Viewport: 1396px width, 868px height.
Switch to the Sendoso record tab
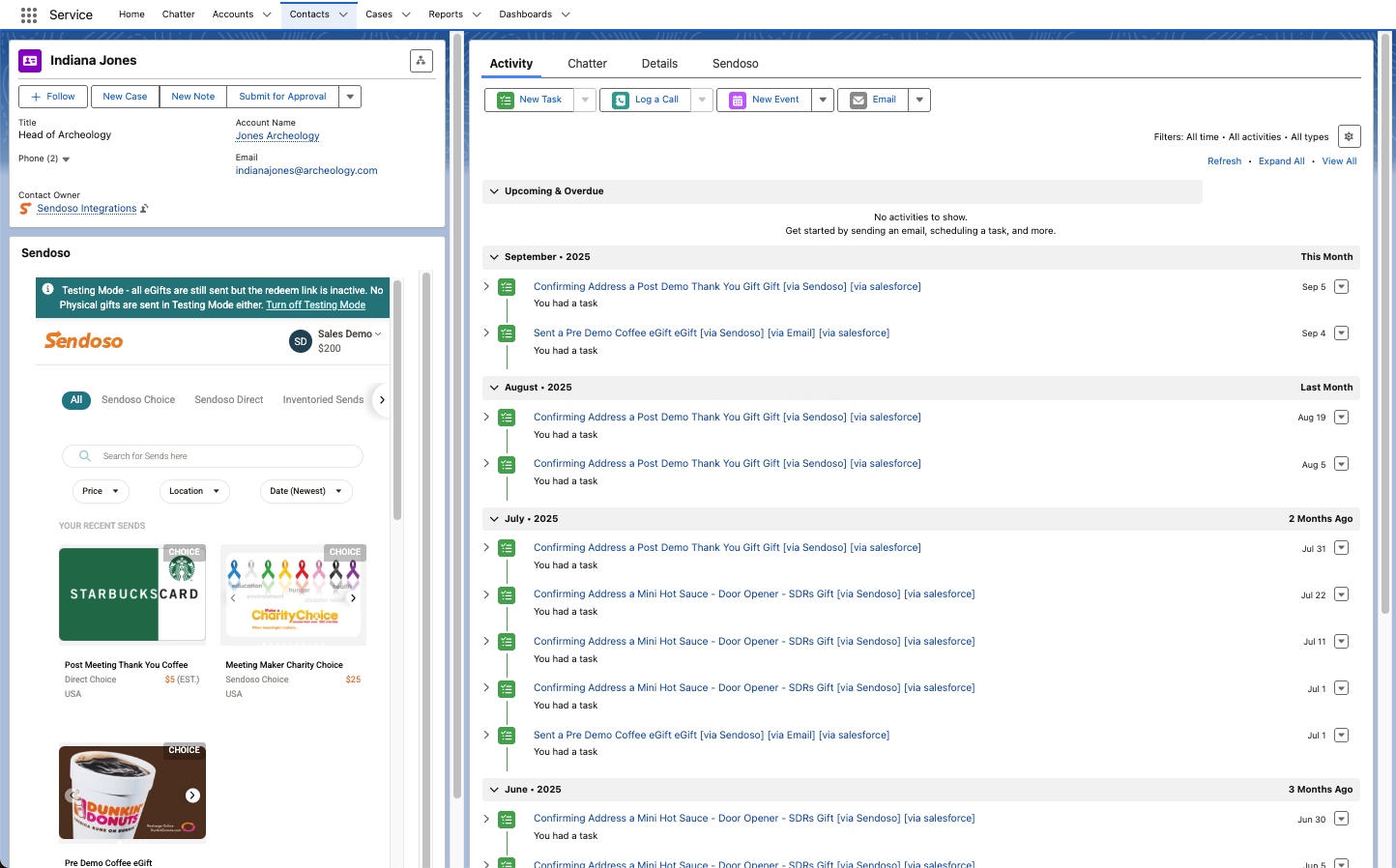(x=735, y=64)
